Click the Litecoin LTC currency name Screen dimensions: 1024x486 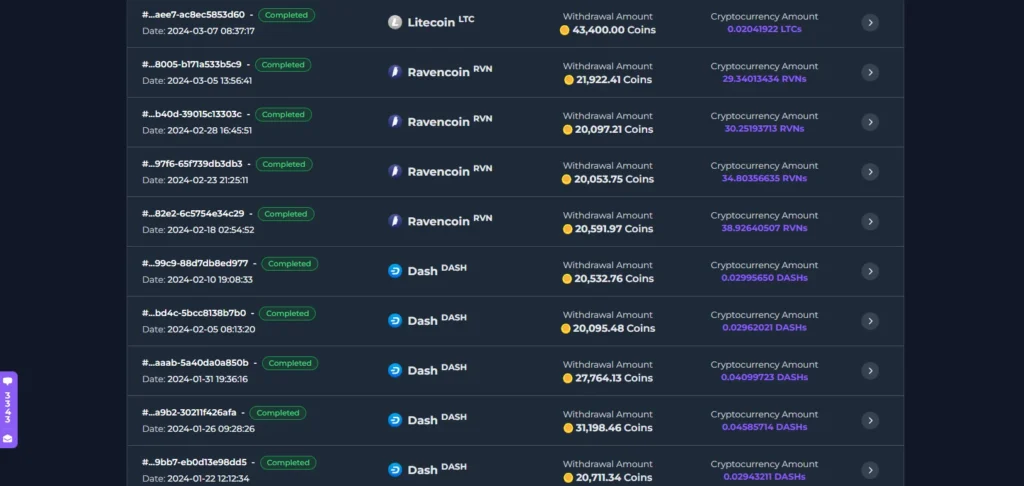441,22
